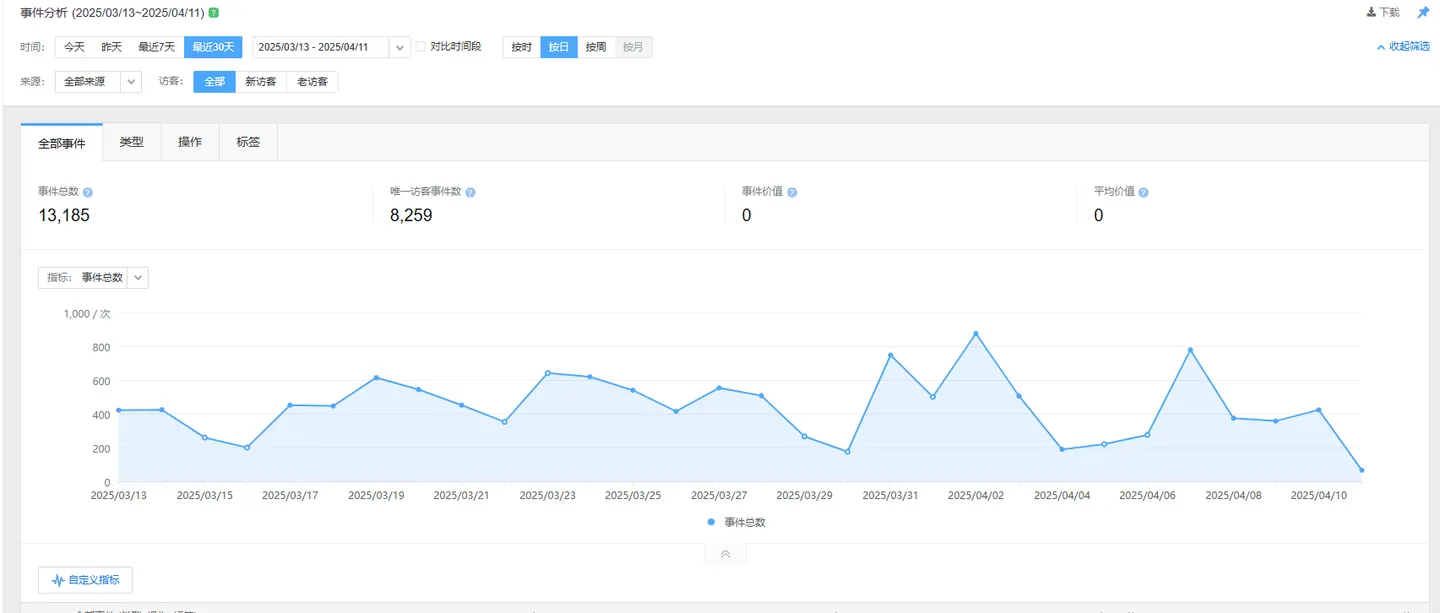The width and height of the screenshot is (1440, 613).
Task: Click the 下载 download icon
Action: (1372, 13)
